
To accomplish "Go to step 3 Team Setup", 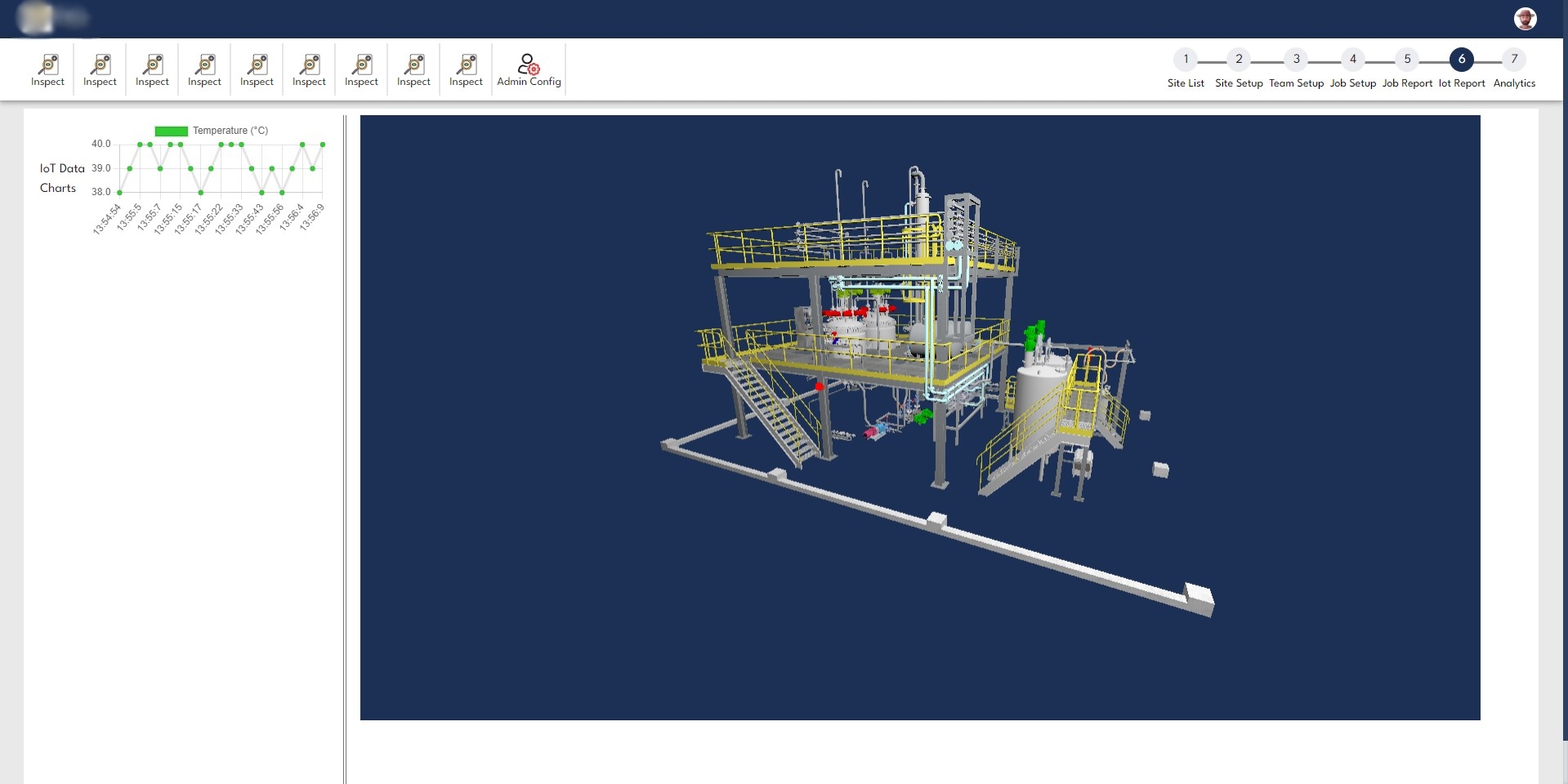I will point(1296,69).
